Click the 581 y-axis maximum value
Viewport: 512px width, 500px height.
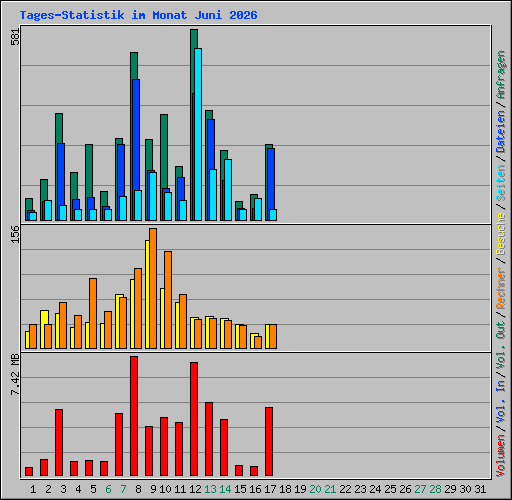point(15,36)
